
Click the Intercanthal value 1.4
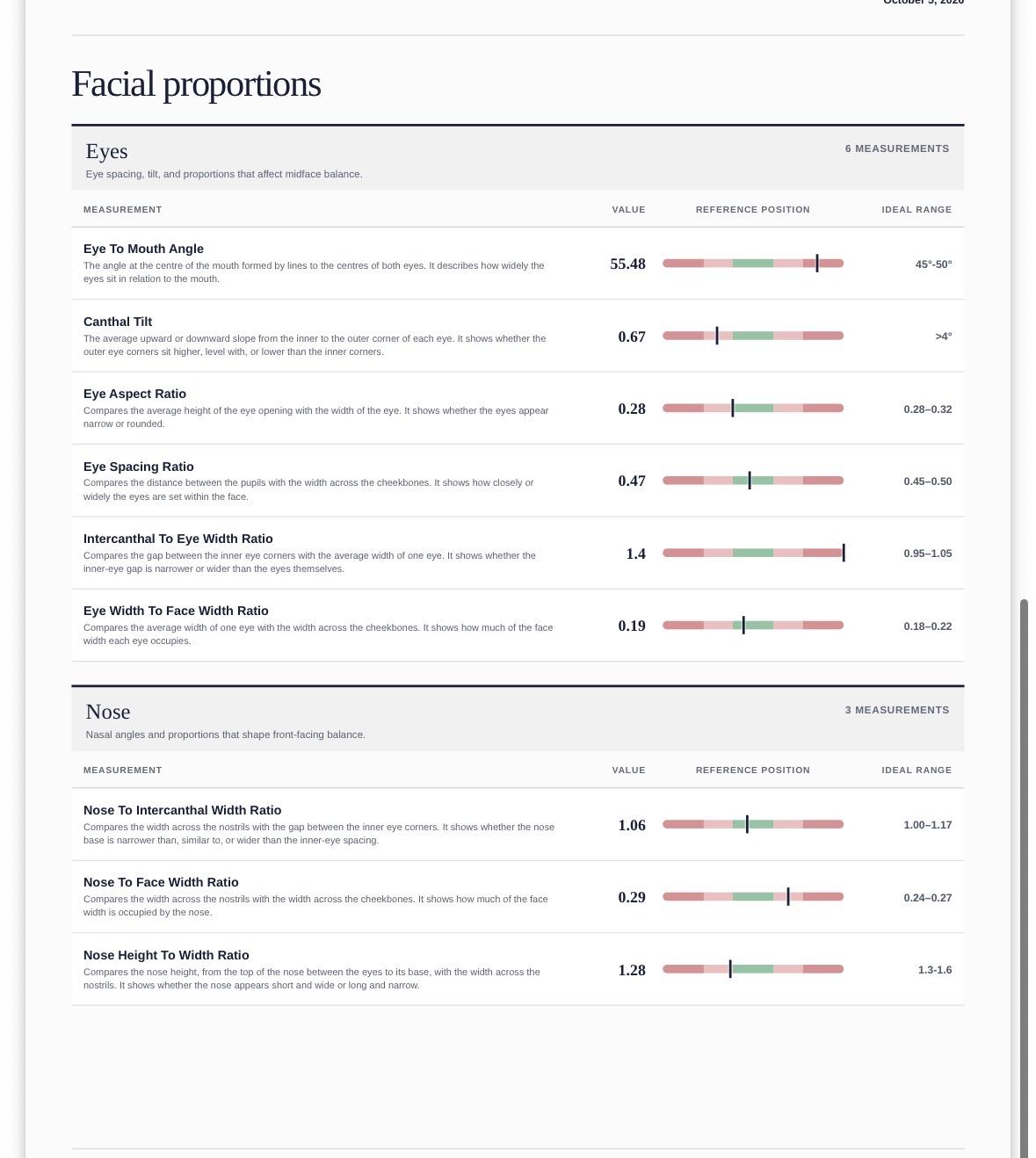[636, 554]
